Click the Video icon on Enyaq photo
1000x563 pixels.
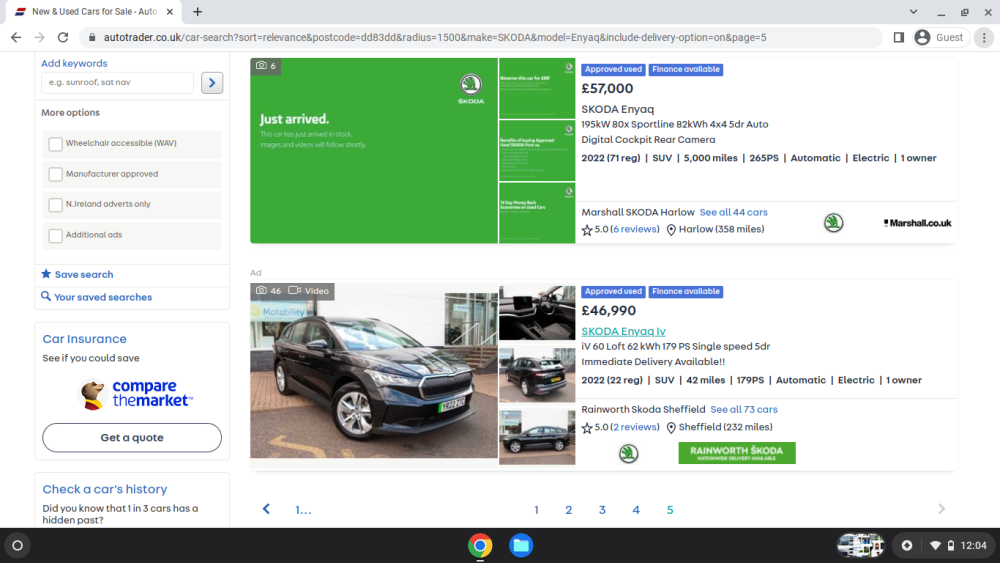[295, 291]
